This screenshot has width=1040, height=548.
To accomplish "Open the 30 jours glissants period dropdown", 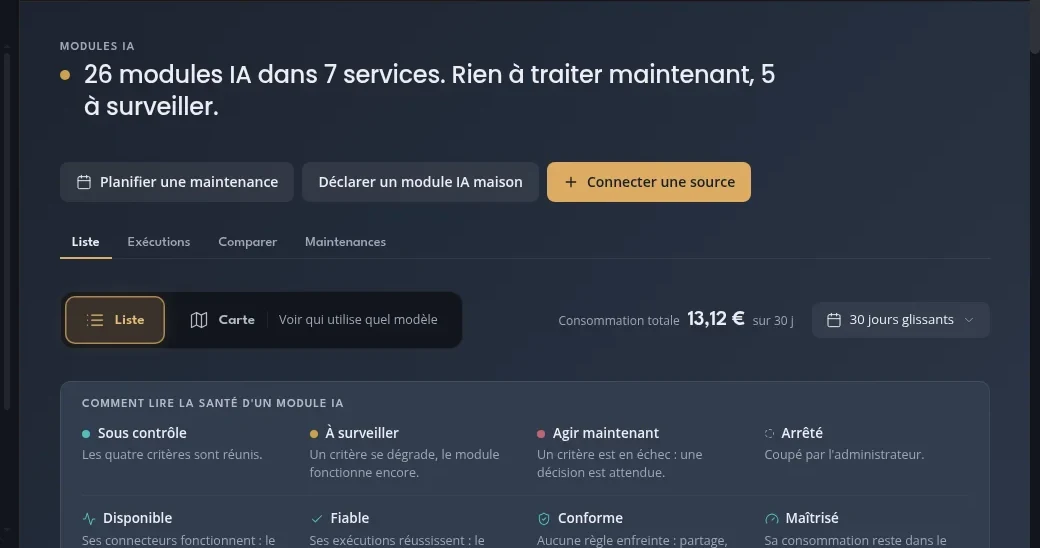I will coord(901,320).
